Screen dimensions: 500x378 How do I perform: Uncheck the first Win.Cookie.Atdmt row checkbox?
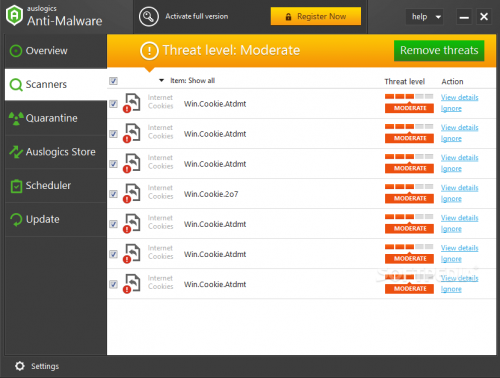tap(113, 104)
